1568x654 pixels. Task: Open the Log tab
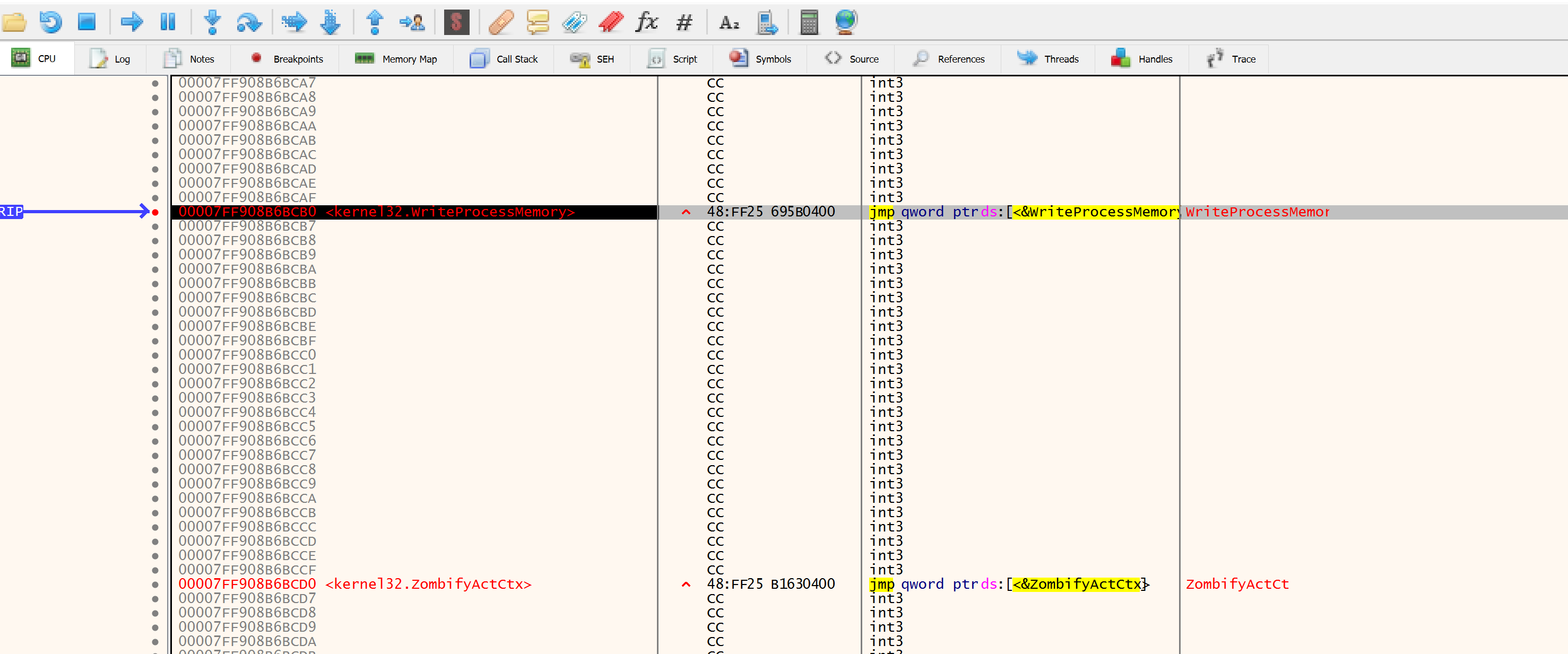(110, 59)
